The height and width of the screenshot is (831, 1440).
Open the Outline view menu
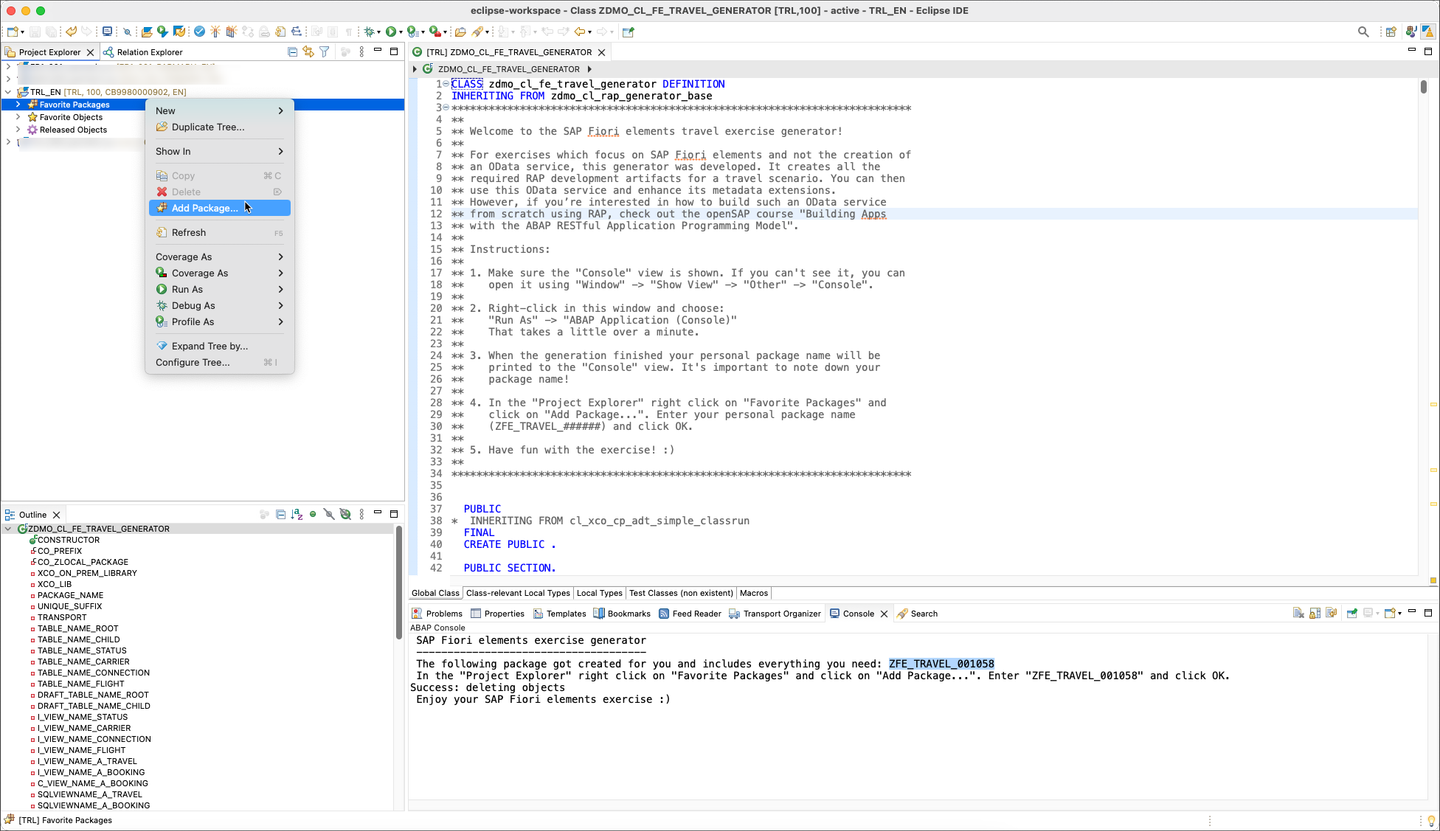(361, 515)
